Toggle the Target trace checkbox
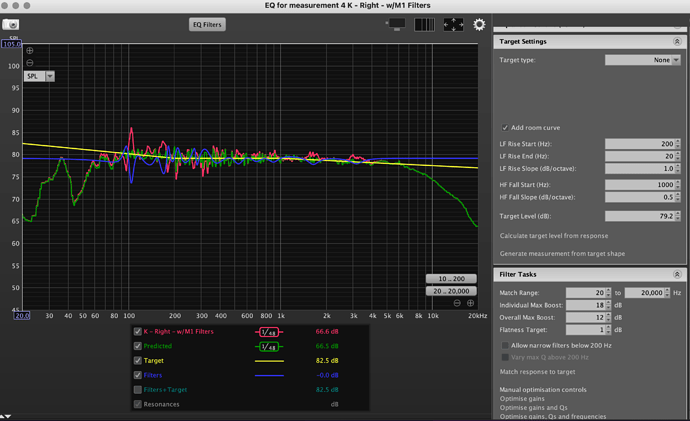This screenshot has width=690, height=421. 138,361
